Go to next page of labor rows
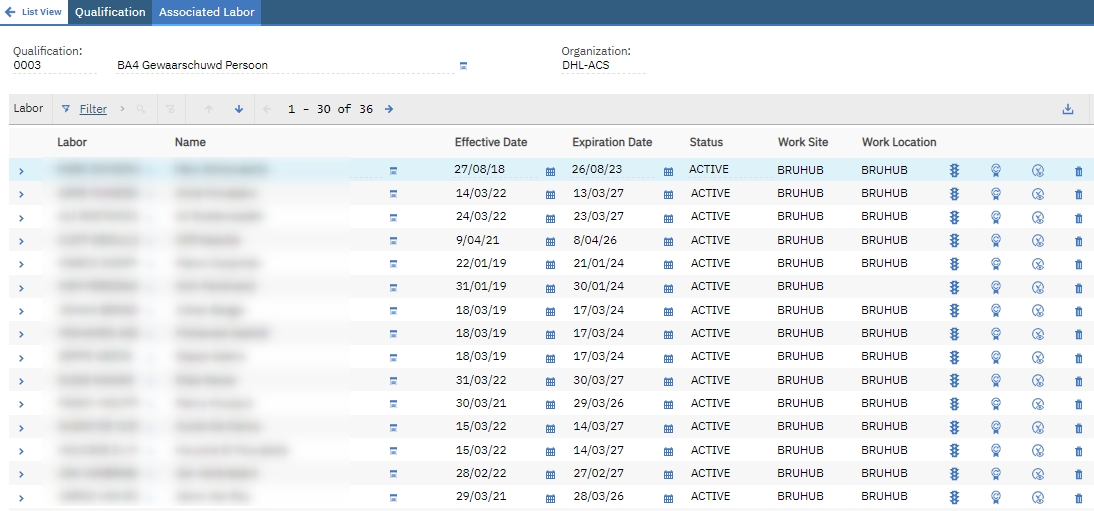This screenshot has width=1094, height=511. [389, 109]
